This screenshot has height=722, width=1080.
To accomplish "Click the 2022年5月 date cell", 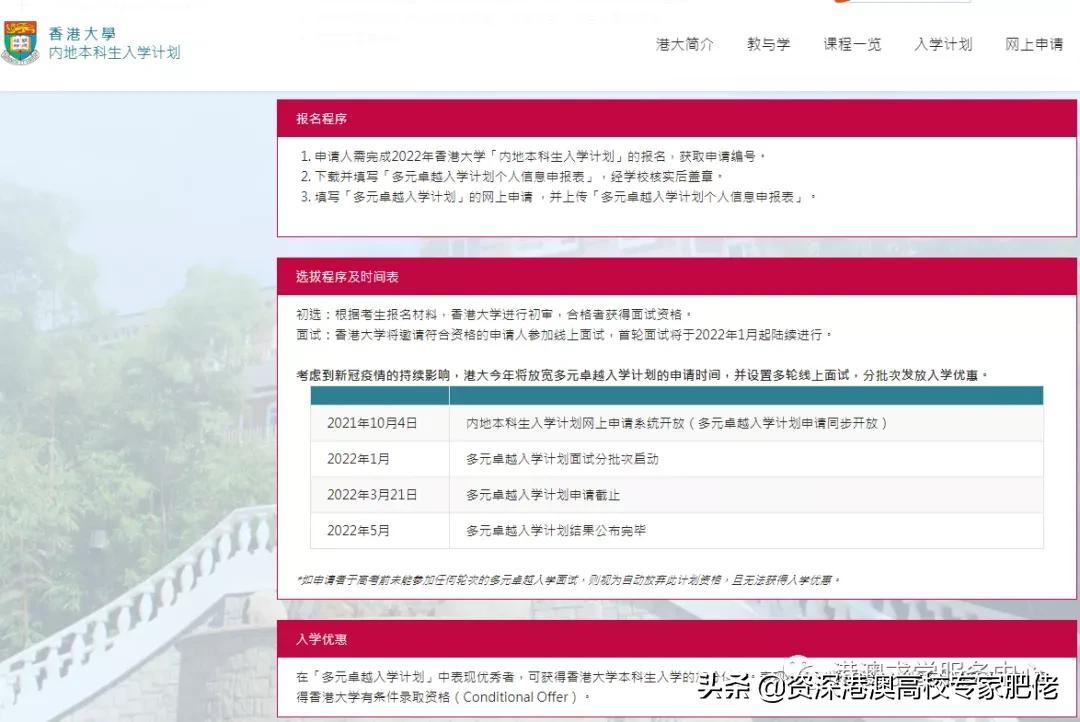I will pyautogui.click(x=380, y=530).
